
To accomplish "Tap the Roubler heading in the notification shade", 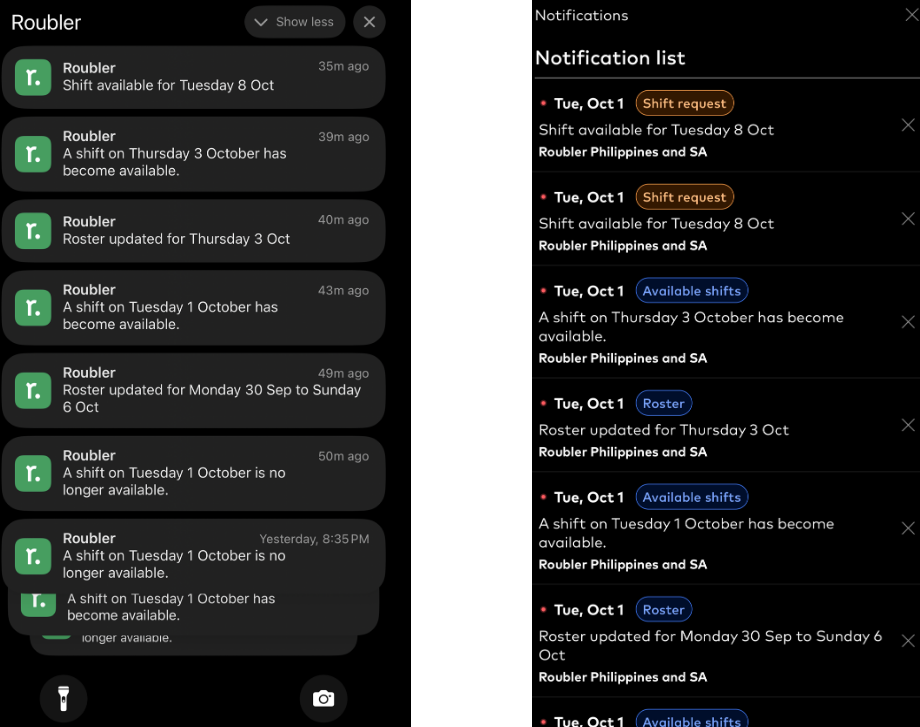I will (x=46, y=22).
